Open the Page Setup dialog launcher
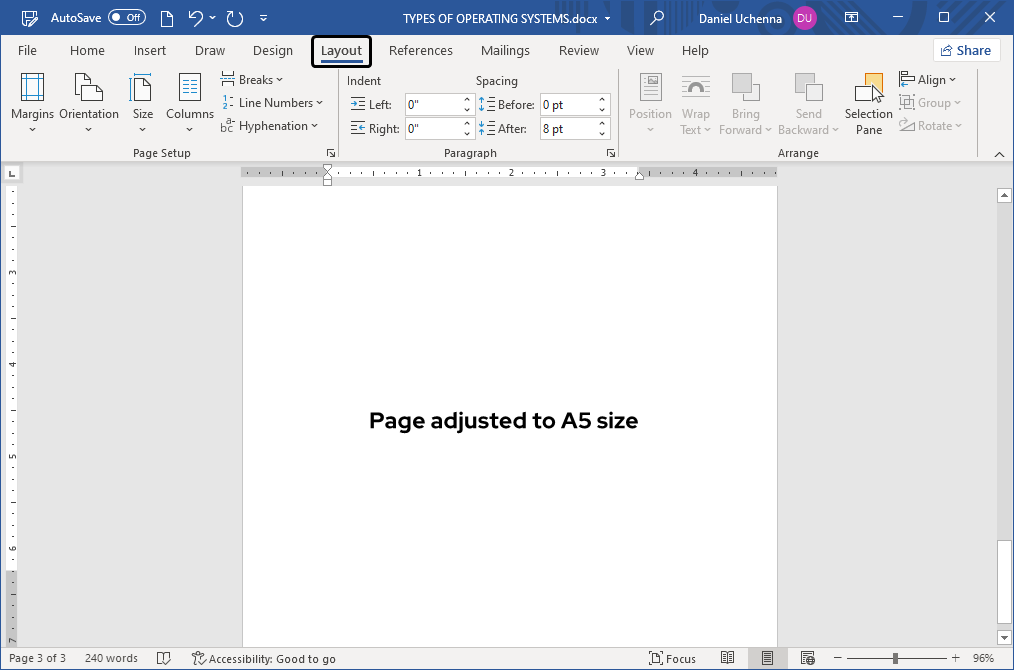This screenshot has height=670, width=1014. click(330, 152)
